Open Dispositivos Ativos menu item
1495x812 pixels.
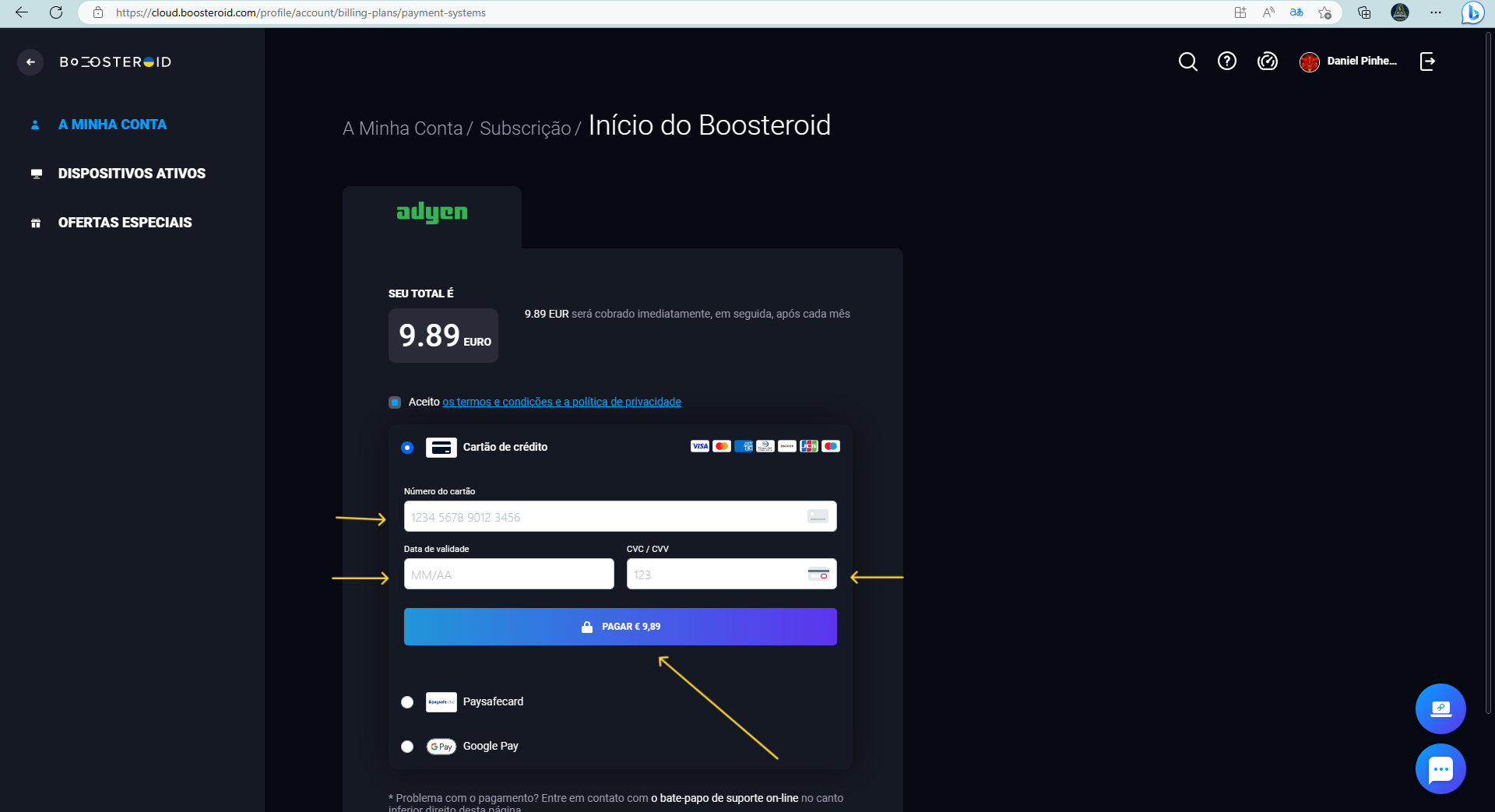[132, 174]
